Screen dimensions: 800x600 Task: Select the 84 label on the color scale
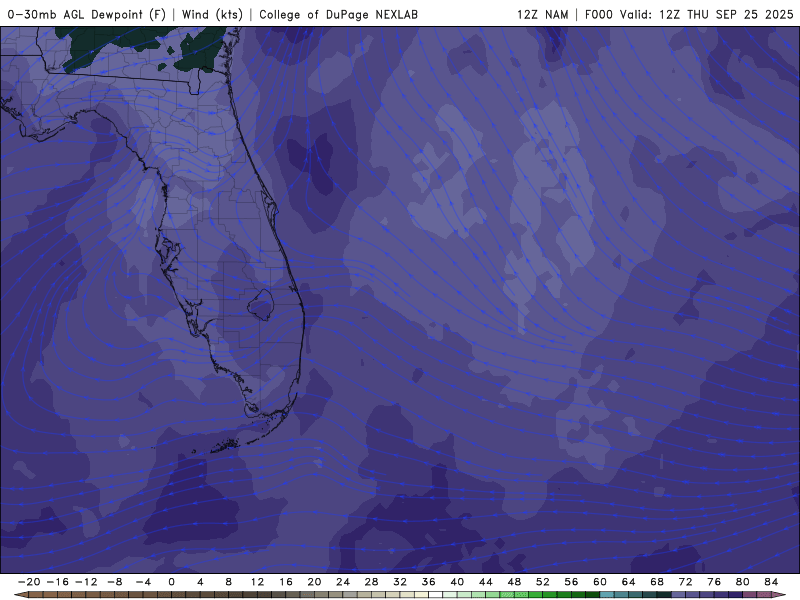(x=771, y=582)
